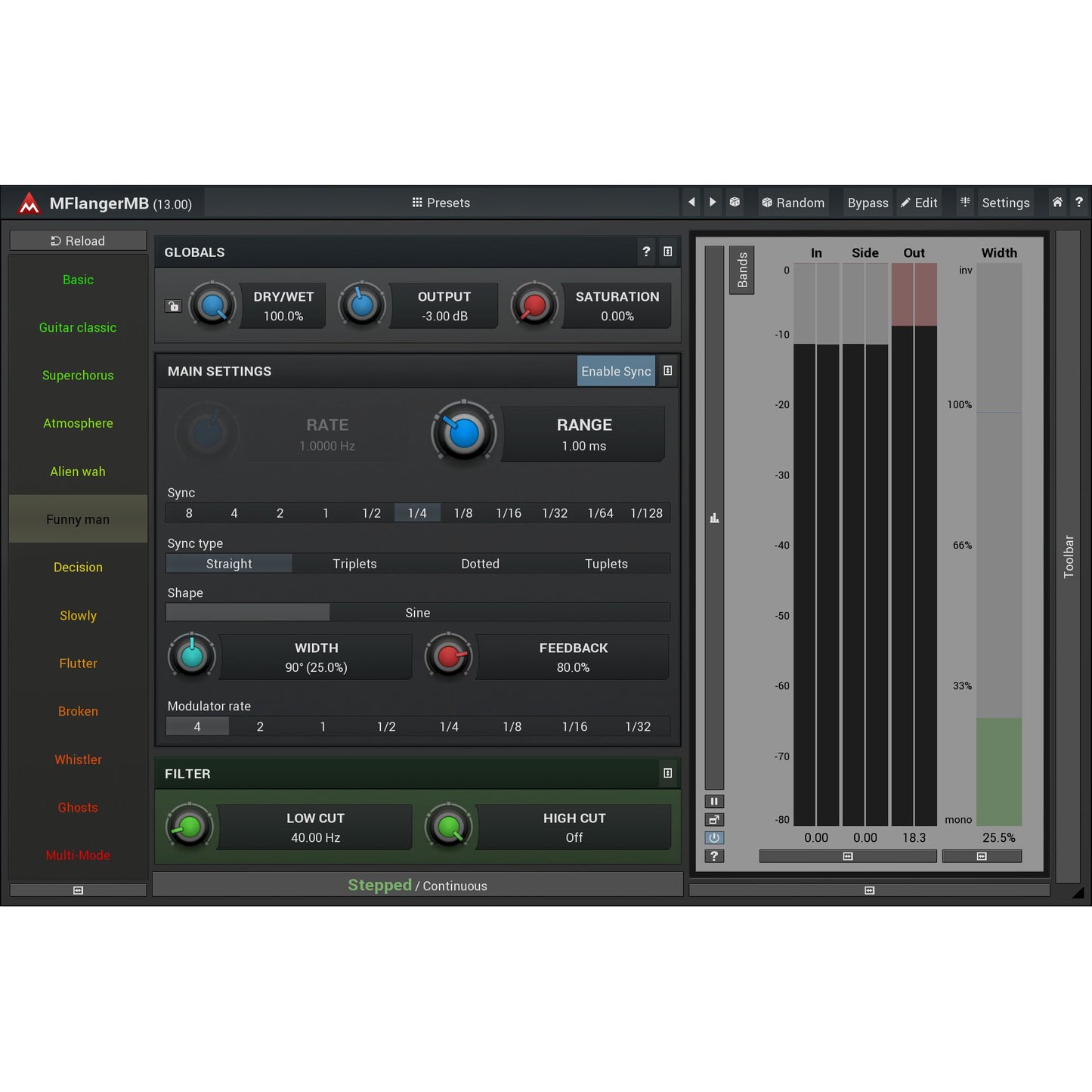Screen dimensions: 1092x1092
Task: Open the Main Settings section preset menu
Action: pyautogui.click(x=667, y=371)
